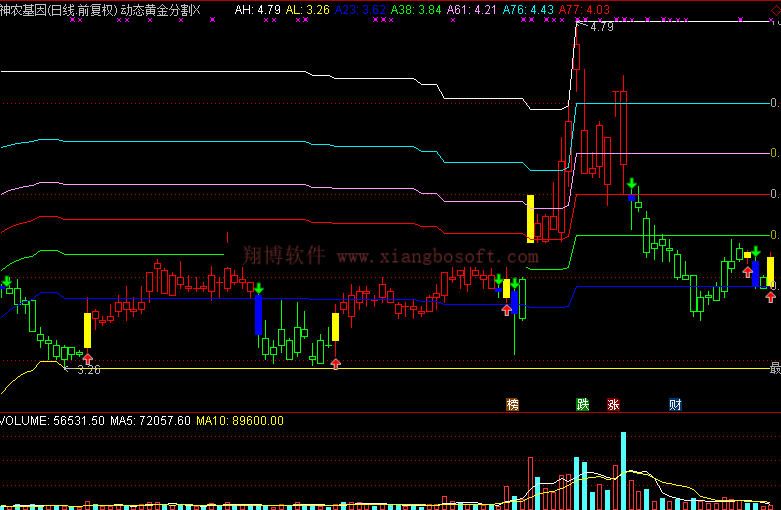Close the 动态黄金分割 indicator via its X
This screenshot has height=510, width=781.
(196, 9)
